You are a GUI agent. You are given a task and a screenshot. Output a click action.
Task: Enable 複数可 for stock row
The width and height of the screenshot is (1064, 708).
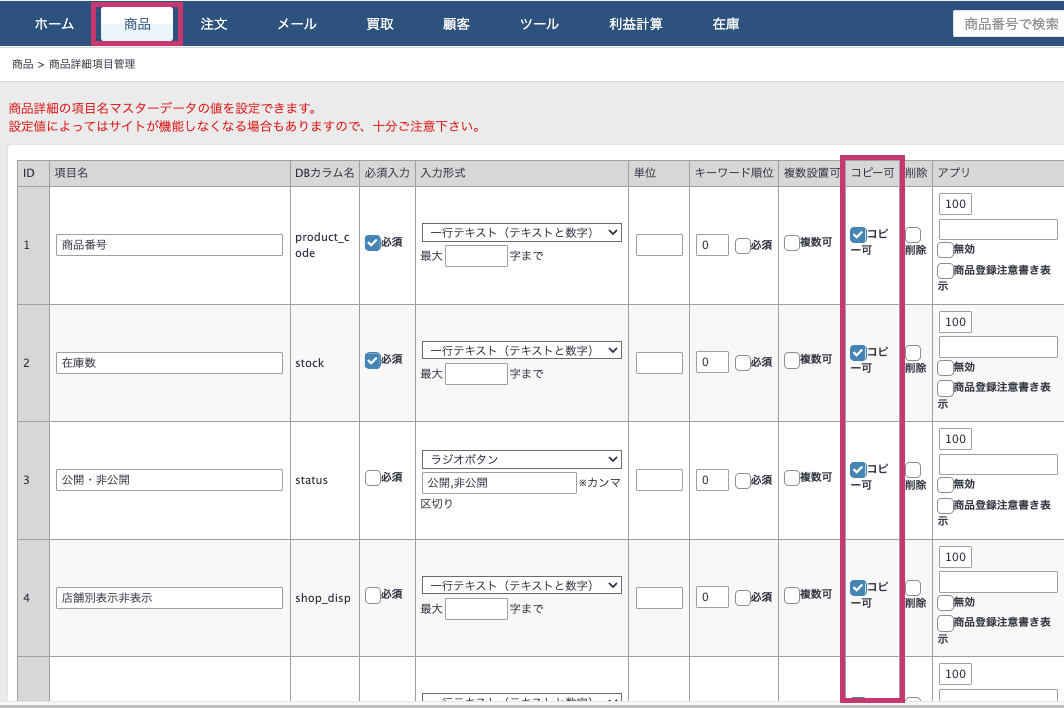pyautogui.click(x=791, y=360)
